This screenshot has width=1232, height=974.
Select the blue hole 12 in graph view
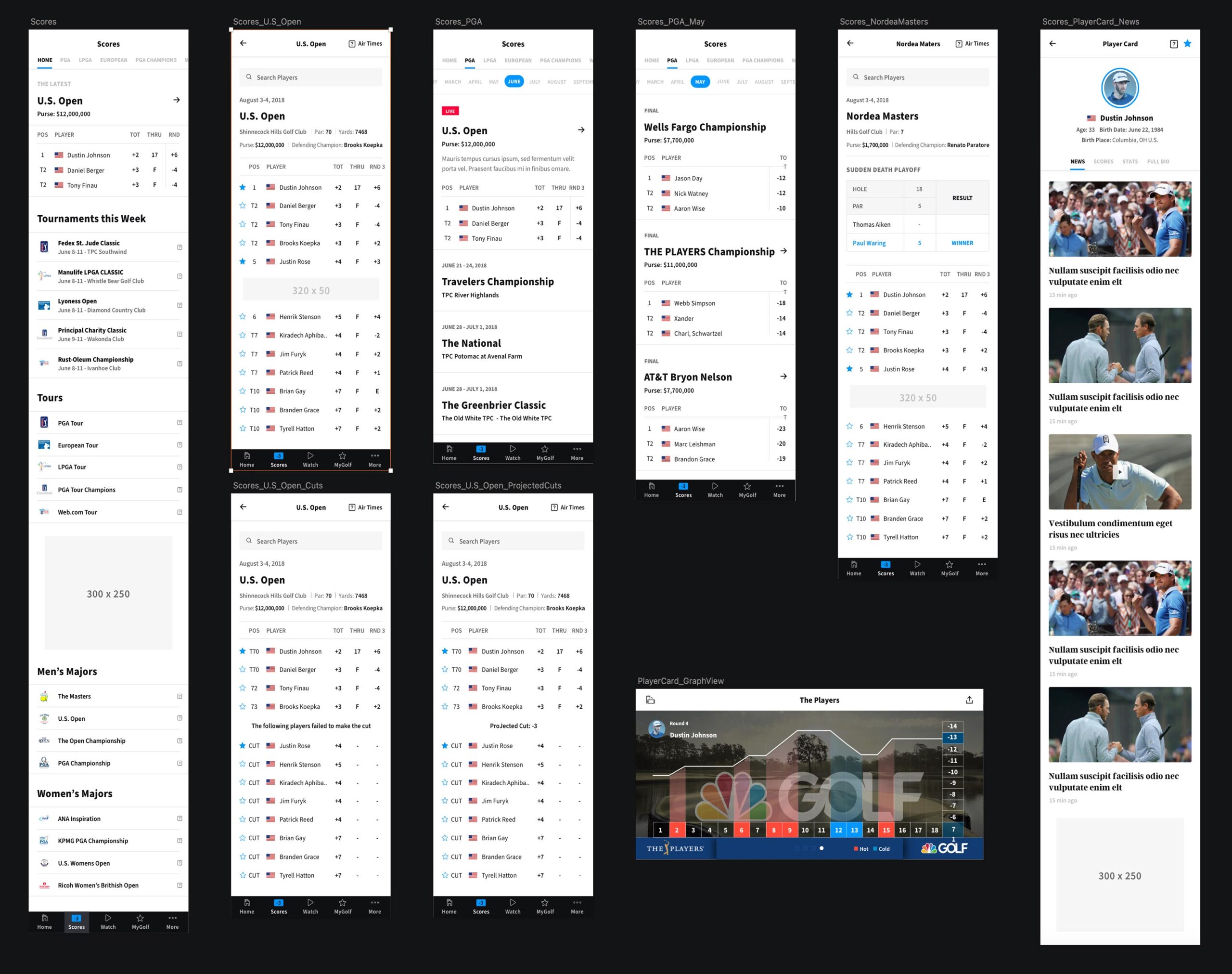[x=838, y=830]
